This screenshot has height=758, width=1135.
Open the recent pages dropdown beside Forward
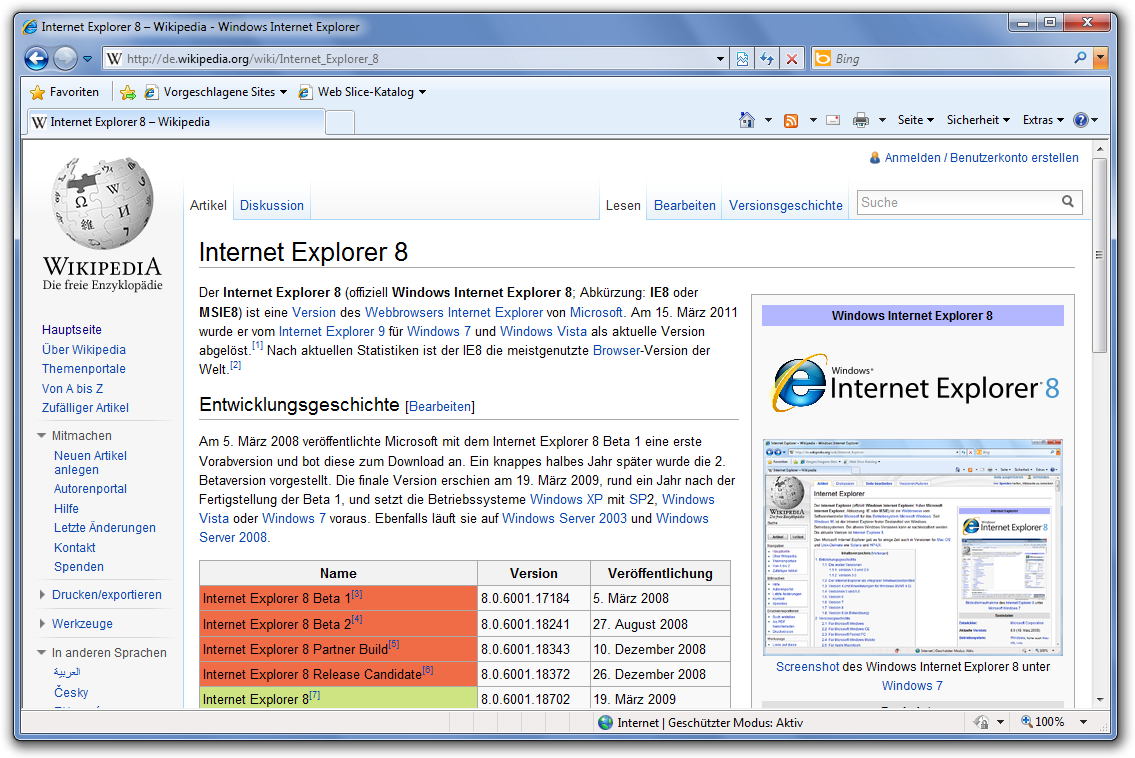click(88, 59)
